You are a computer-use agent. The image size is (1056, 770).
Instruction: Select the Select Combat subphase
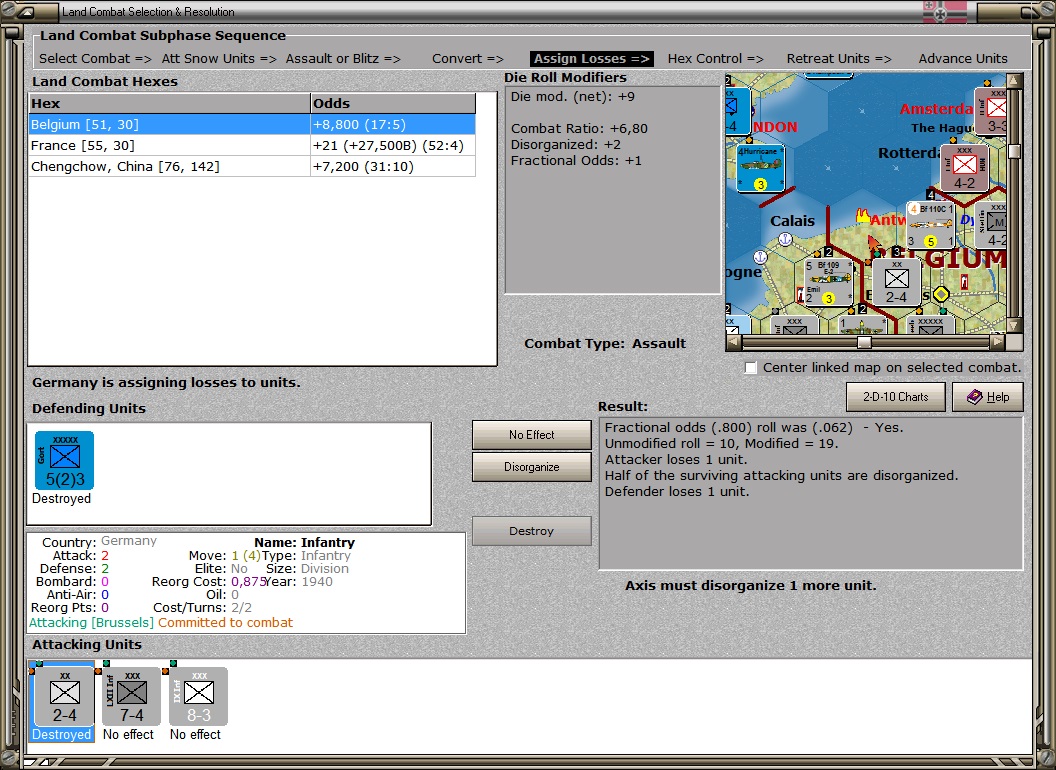[95, 59]
